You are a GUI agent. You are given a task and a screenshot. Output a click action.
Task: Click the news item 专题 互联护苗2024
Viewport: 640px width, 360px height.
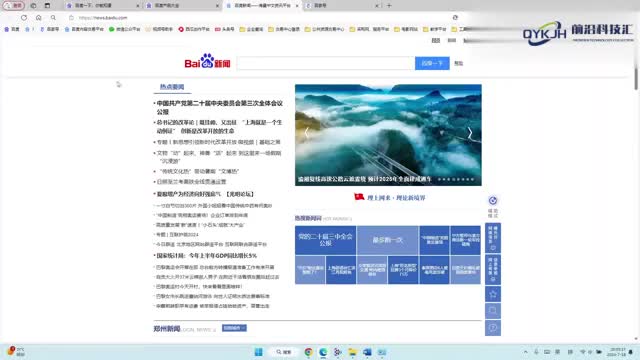pyautogui.click(x=177, y=235)
